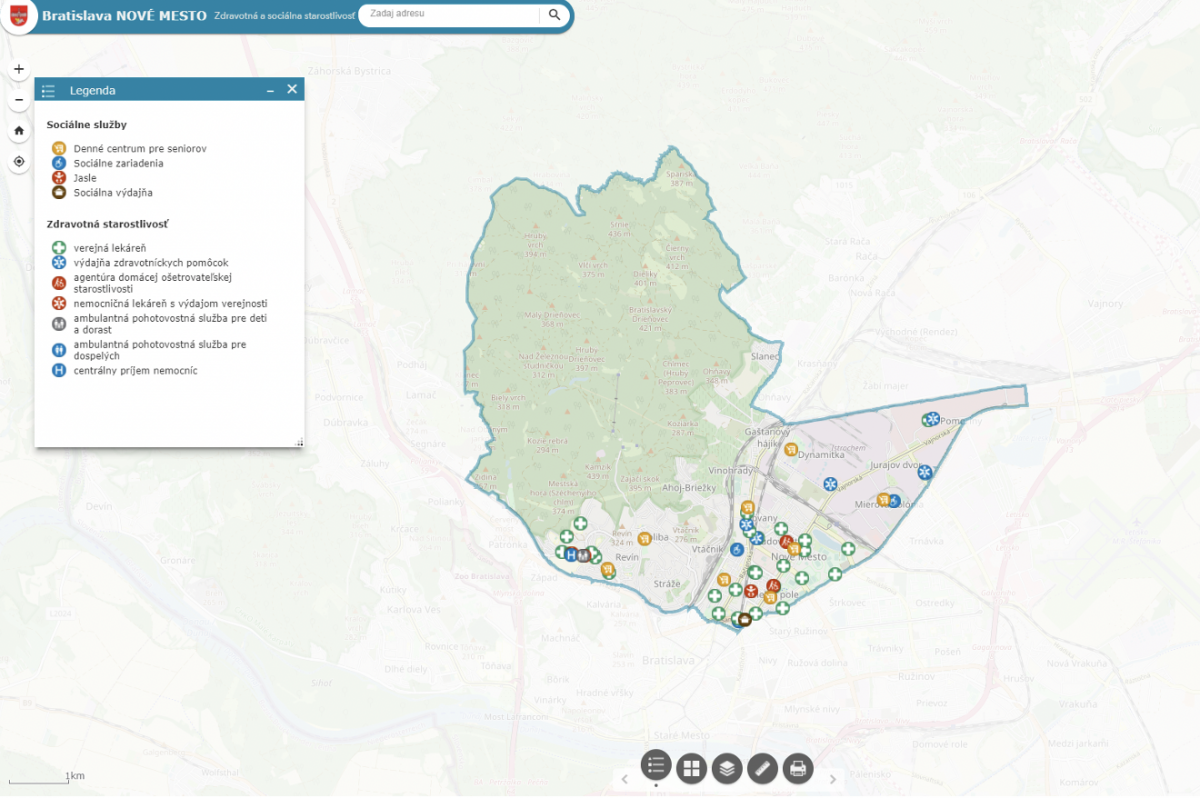Zoom out of the map
The width and height of the screenshot is (1200, 798).
[x=19, y=100]
